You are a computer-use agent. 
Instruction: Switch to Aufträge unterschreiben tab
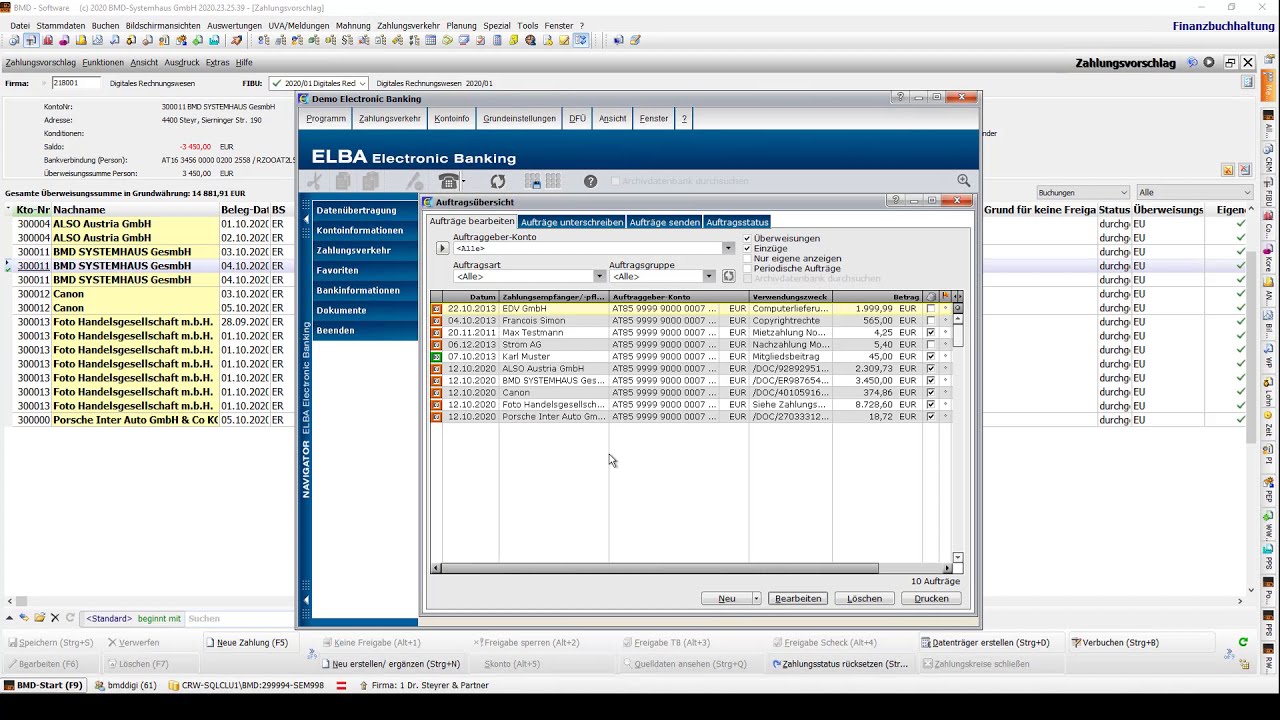click(x=571, y=222)
